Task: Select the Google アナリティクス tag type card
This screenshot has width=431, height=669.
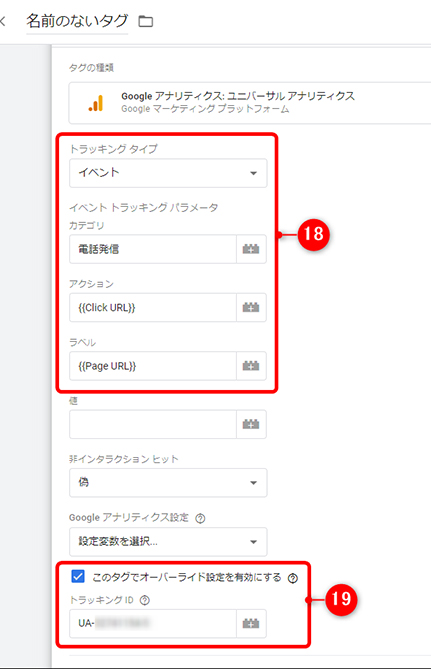Action: 250,102
